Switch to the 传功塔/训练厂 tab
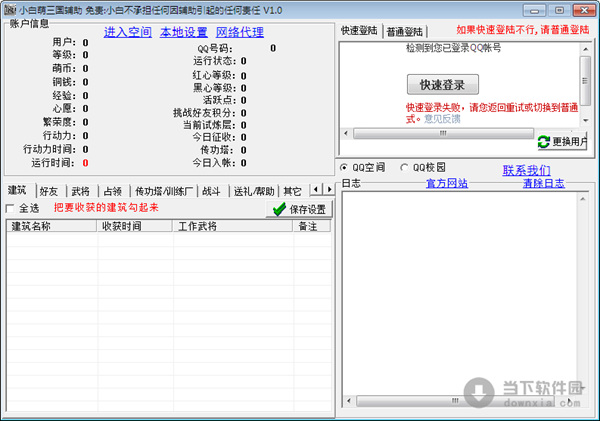 164,191
